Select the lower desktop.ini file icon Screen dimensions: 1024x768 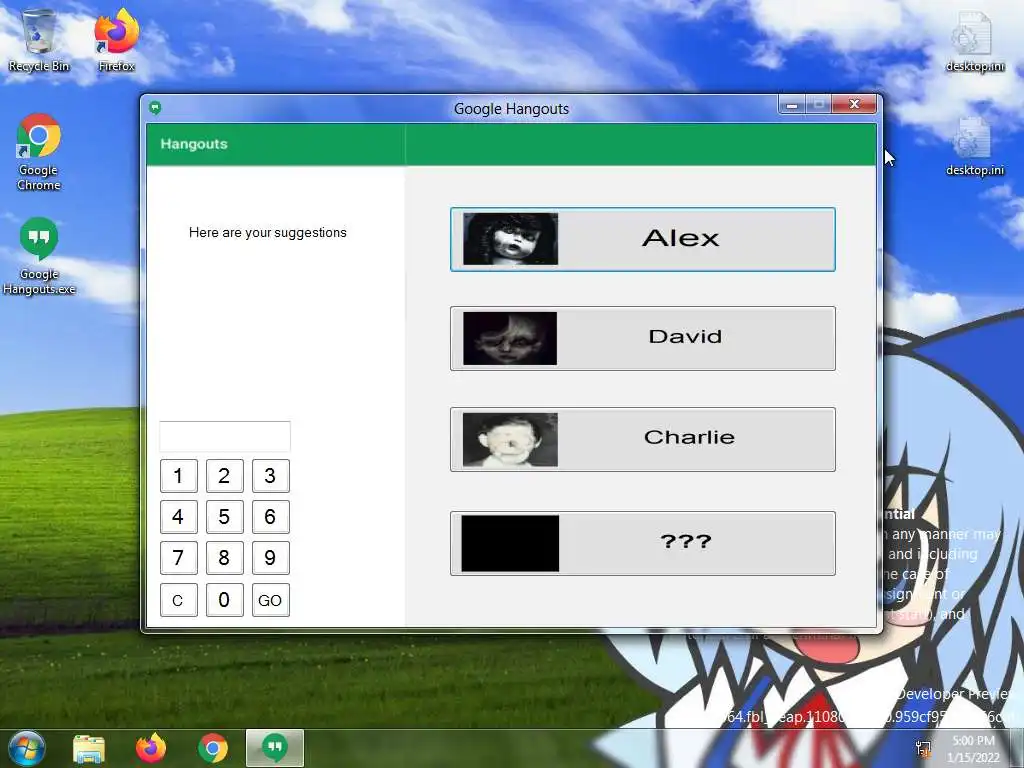click(x=974, y=146)
